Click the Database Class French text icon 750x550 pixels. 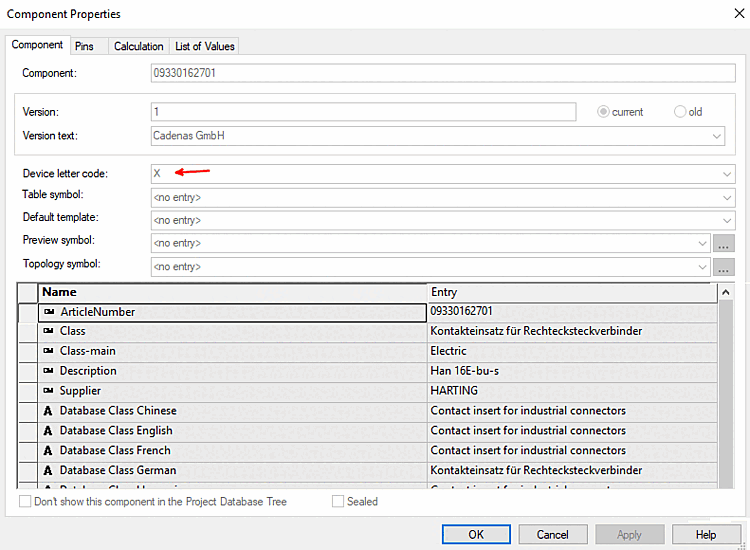49,451
